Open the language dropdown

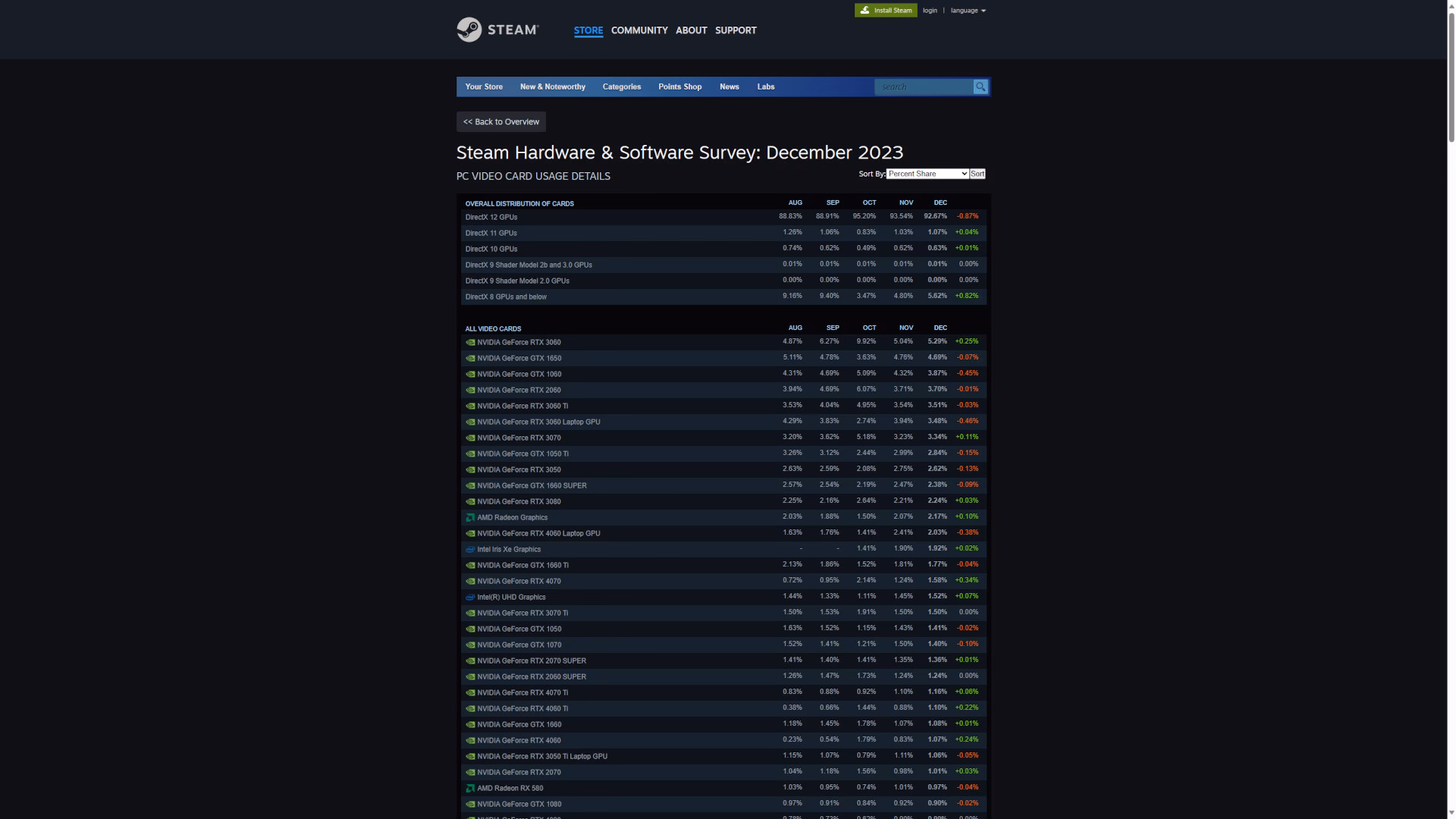click(x=968, y=11)
